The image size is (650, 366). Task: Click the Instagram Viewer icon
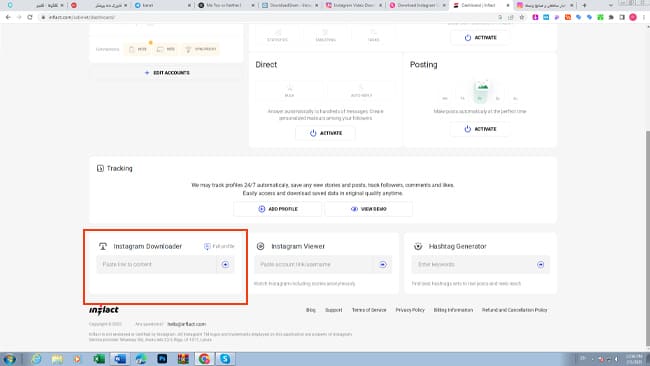click(260, 246)
